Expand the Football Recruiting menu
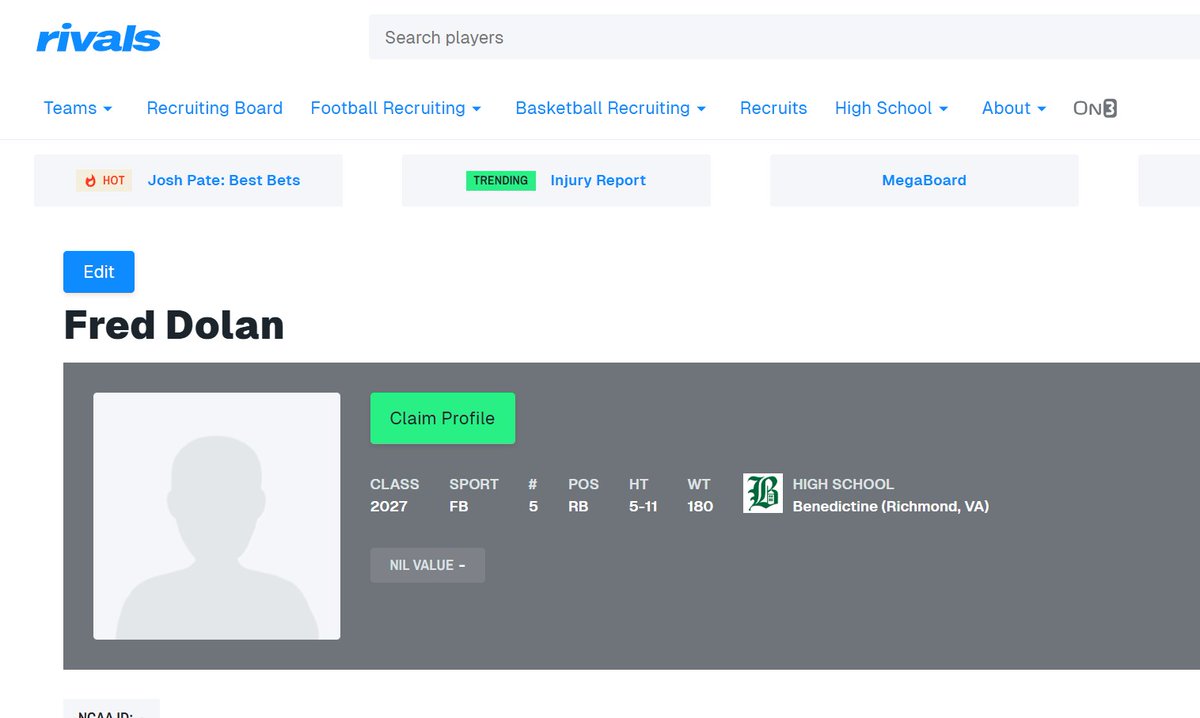Screen dimensions: 1200x718 click(x=396, y=108)
